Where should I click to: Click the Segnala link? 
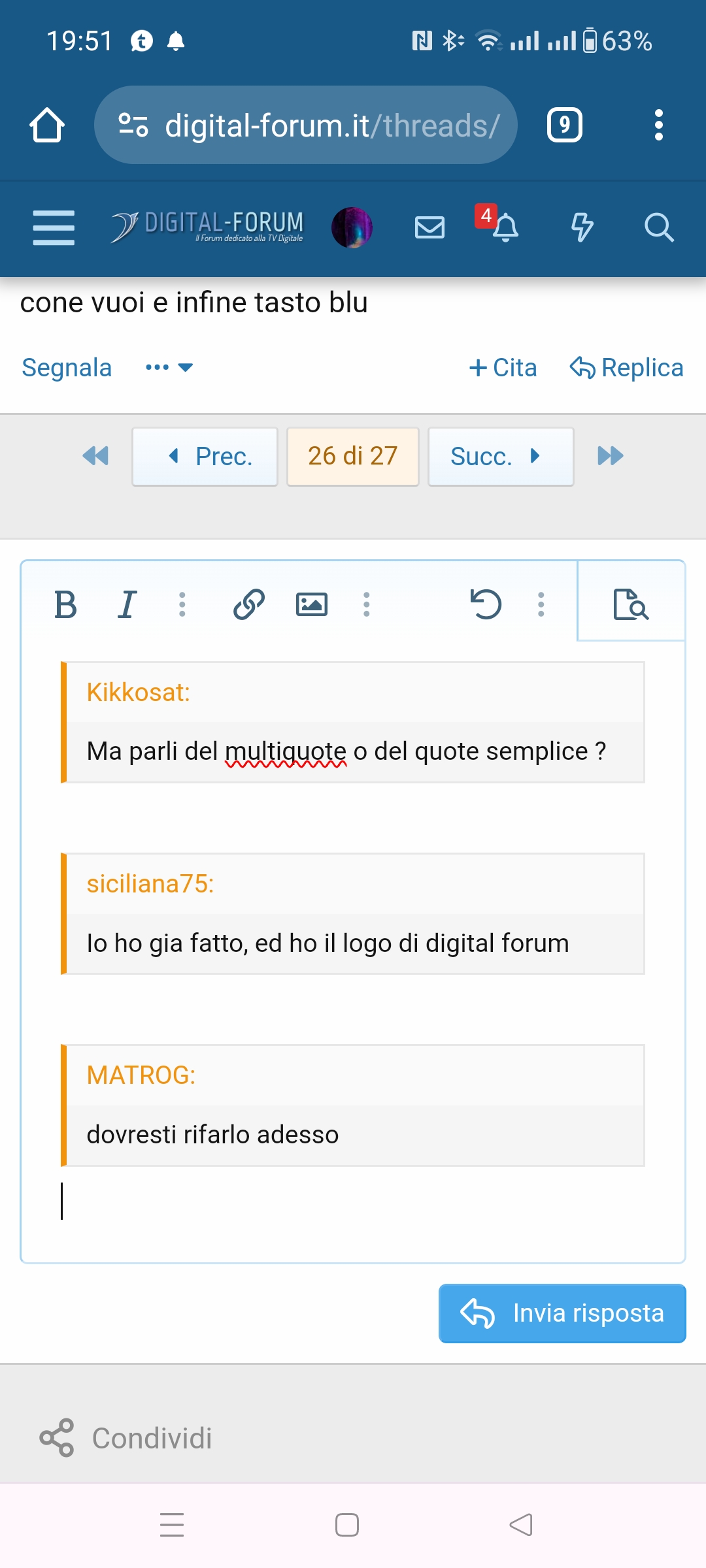tap(67, 368)
